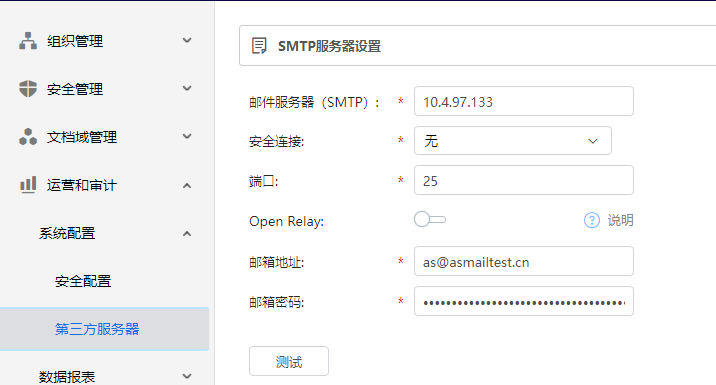Click the 邮箱密码 password field
Screen dimensions: 716x385
[x=523, y=301]
